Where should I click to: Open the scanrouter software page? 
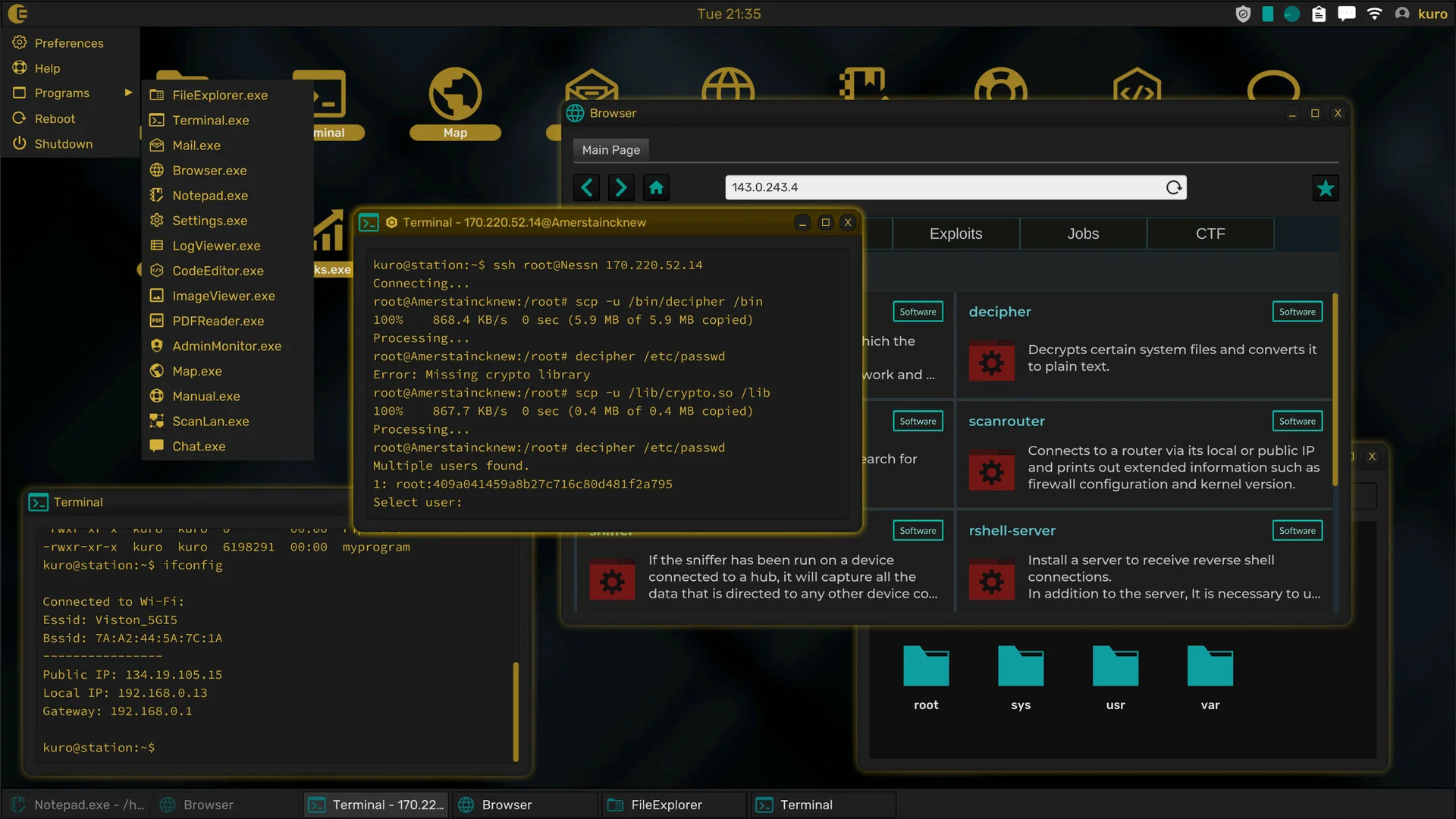(1006, 421)
